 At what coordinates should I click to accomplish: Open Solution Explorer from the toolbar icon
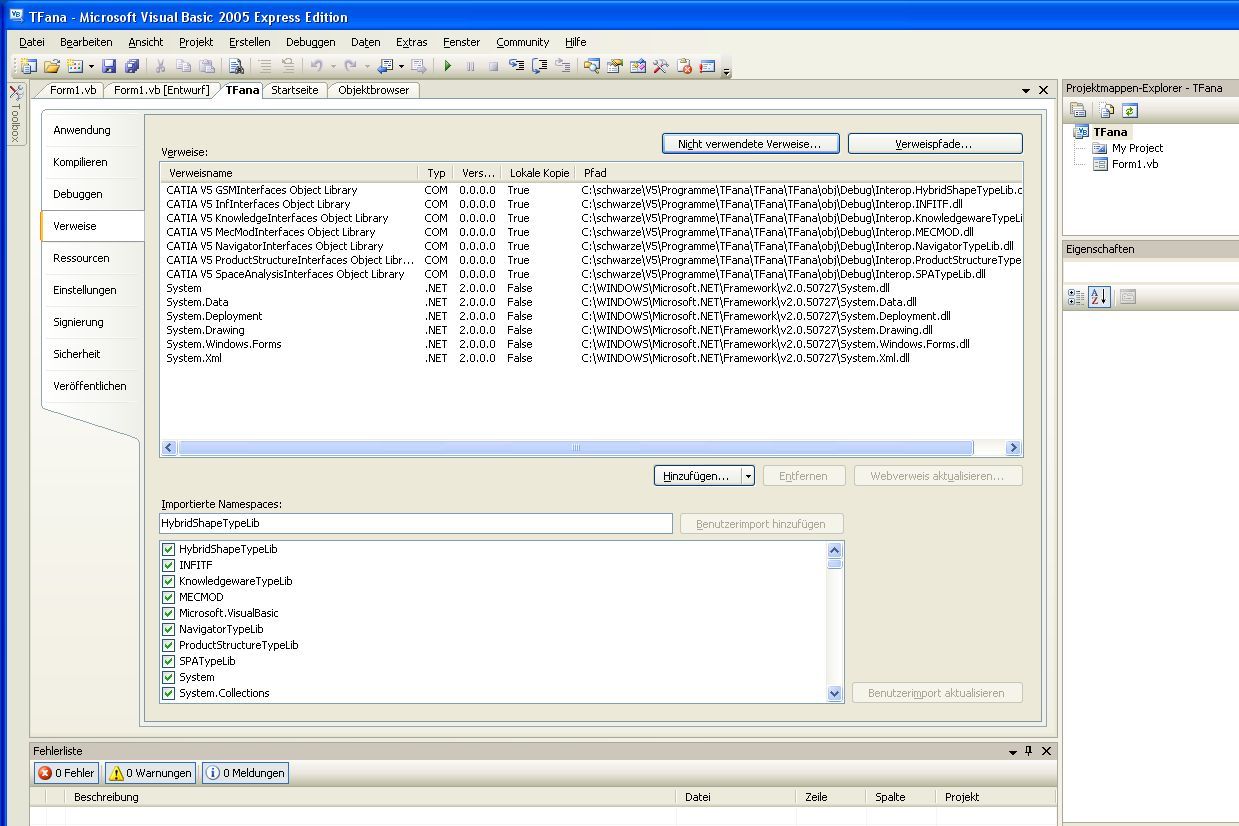click(591, 67)
